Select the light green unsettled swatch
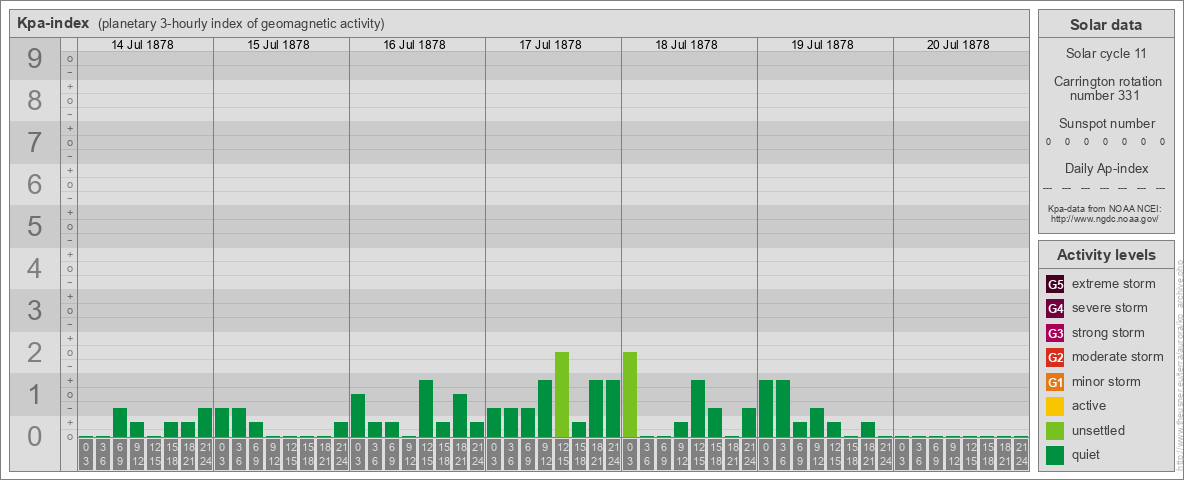Image resolution: width=1184 pixels, height=480 pixels. click(x=1055, y=430)
